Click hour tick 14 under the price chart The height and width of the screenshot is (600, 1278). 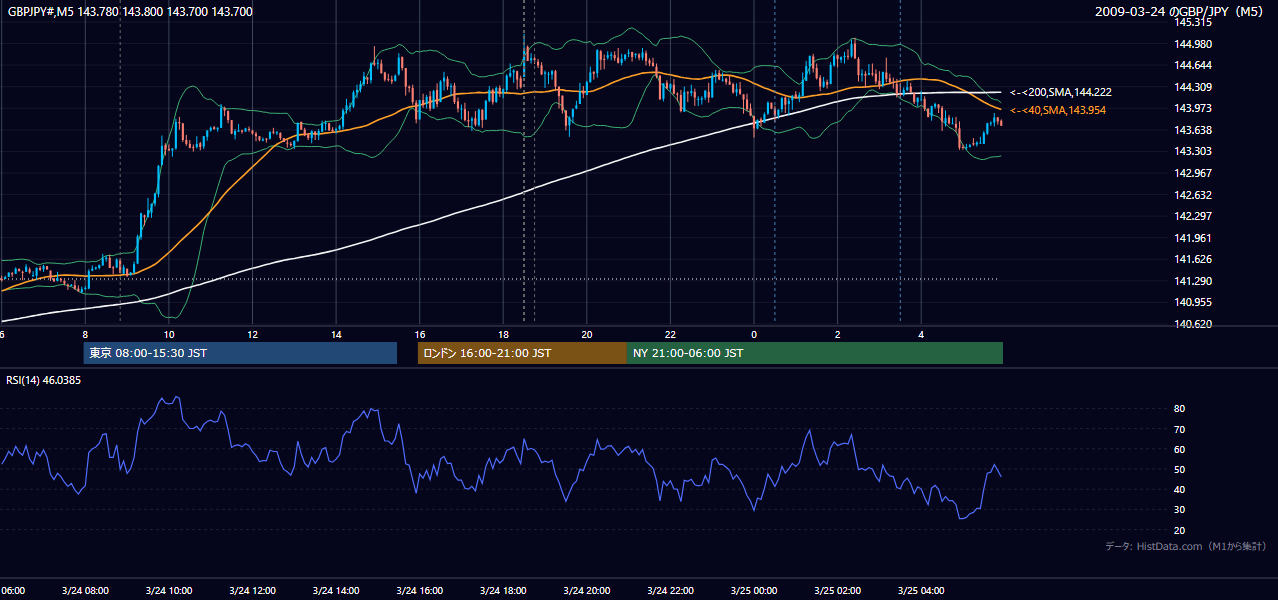(x=336, y=334)
